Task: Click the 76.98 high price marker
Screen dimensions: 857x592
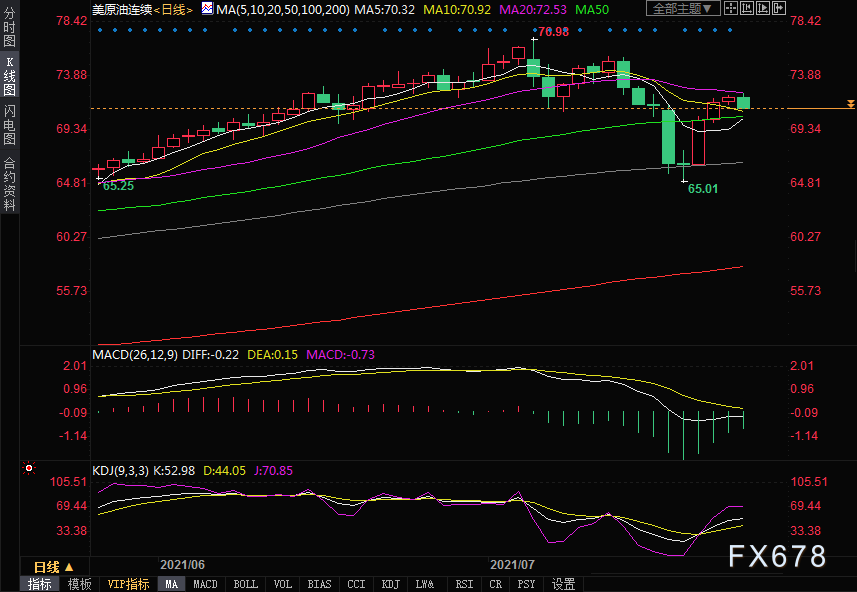Action: tap(553, 32)
